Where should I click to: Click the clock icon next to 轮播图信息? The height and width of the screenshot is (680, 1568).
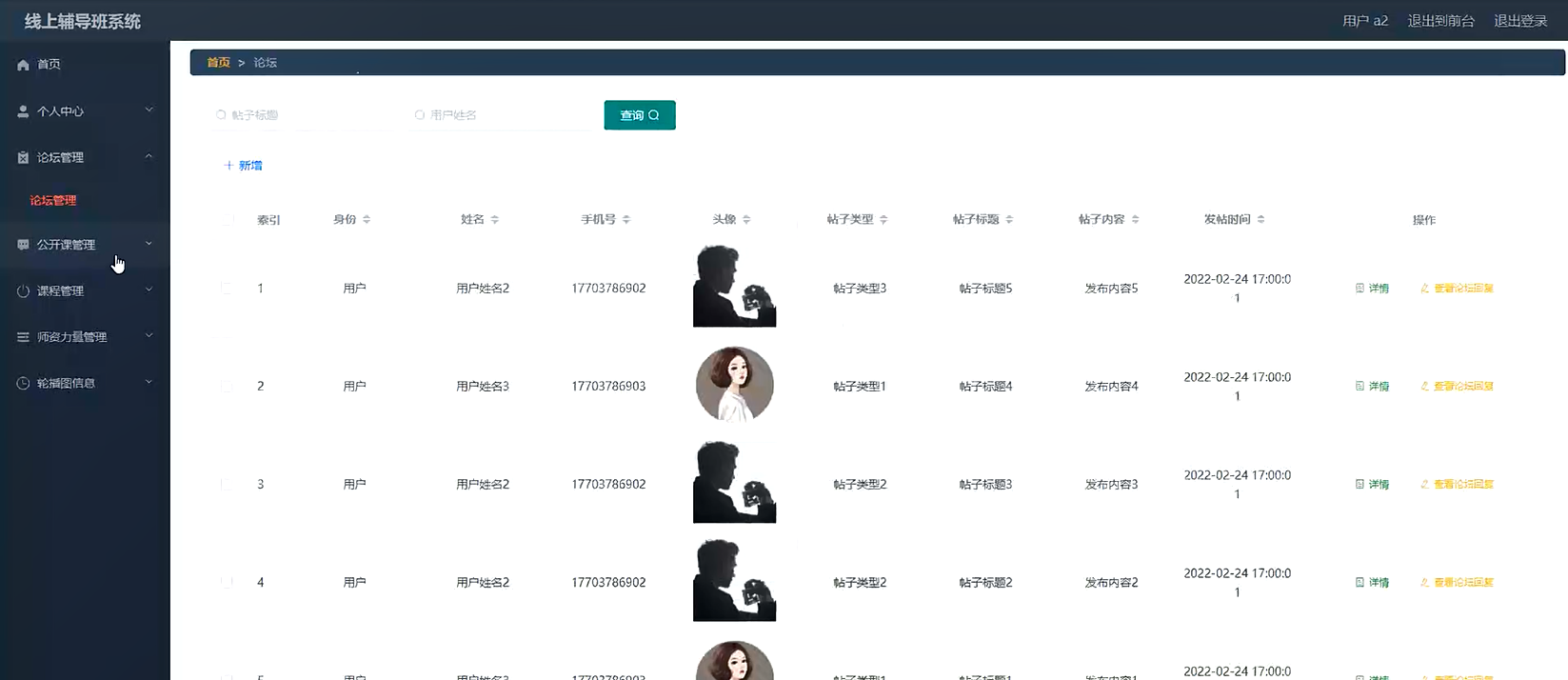[23, 384]
